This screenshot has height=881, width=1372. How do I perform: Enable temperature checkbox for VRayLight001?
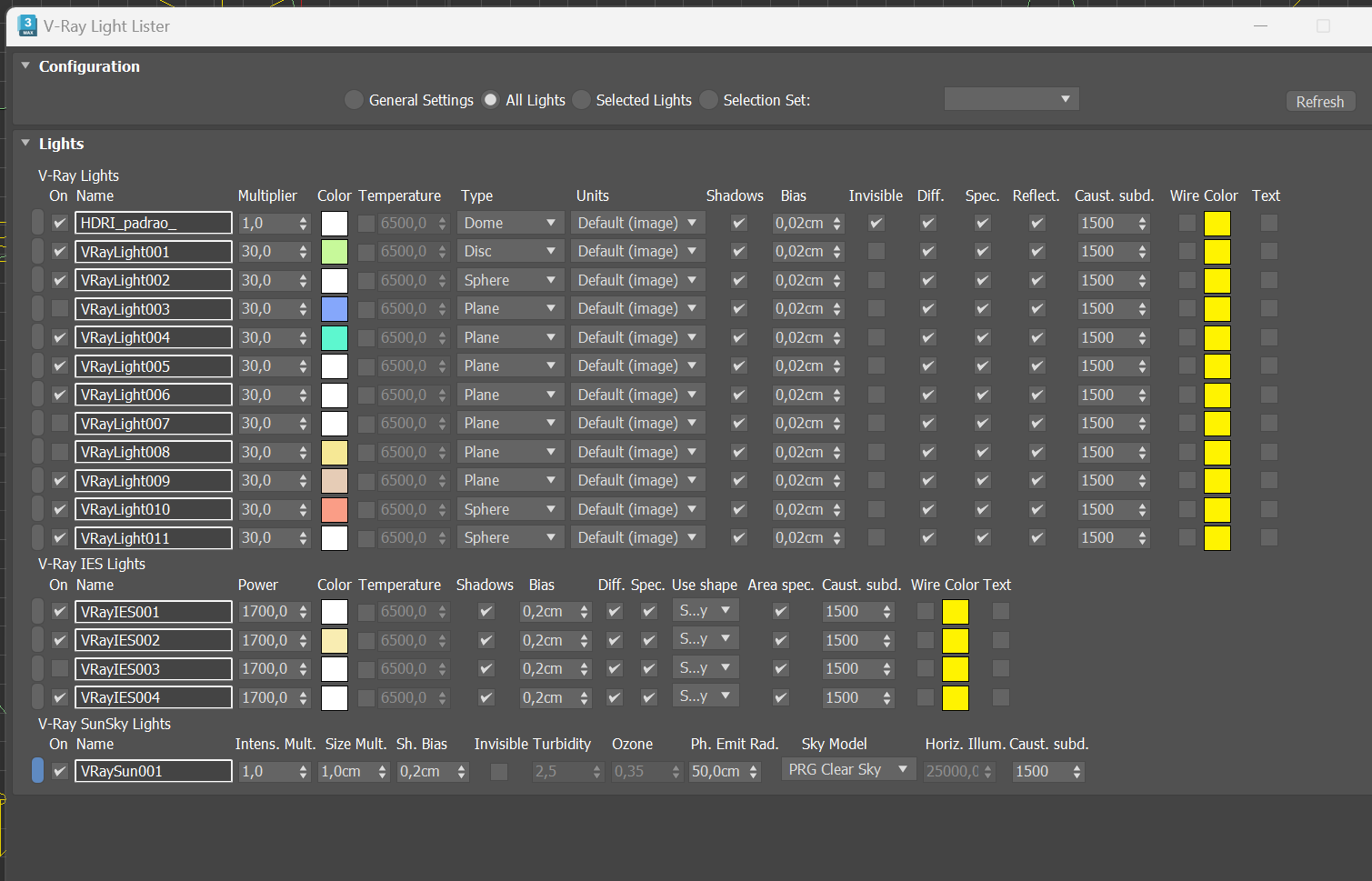pyautogui.click(x=366, y=252)
